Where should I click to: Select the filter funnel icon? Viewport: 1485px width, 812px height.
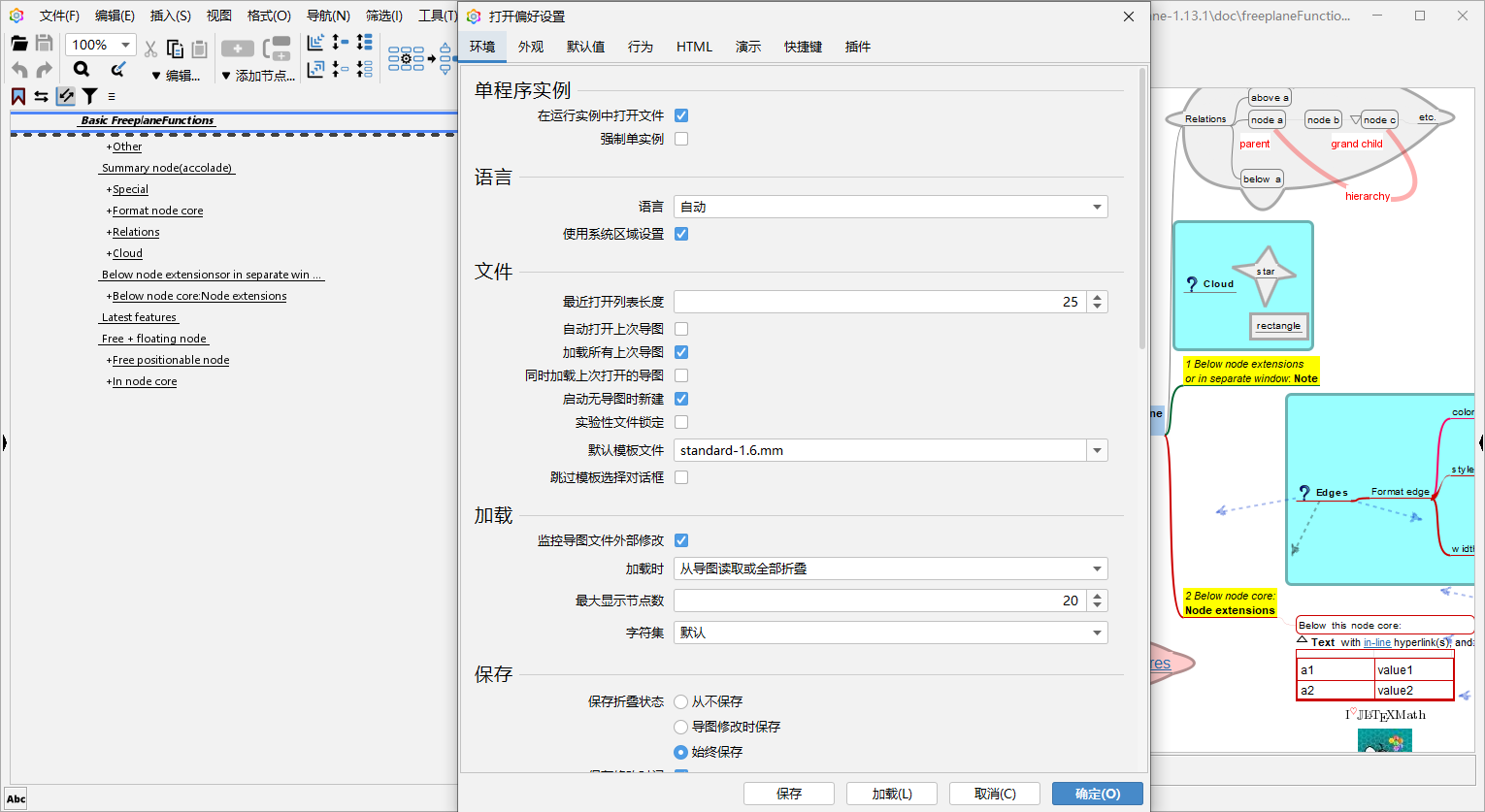click(x=90, y=96)
